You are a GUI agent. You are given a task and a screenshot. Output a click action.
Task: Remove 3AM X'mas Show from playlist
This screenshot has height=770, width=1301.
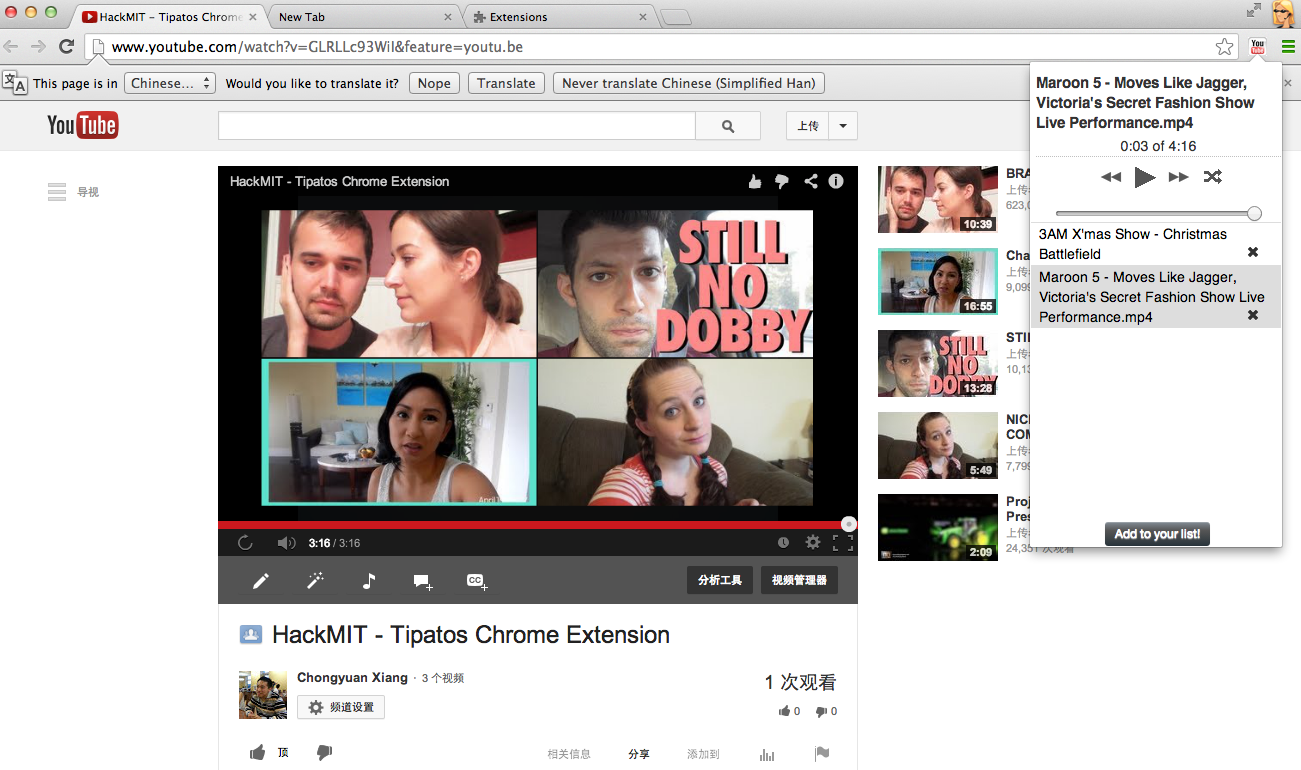[x=1253, y=252]
